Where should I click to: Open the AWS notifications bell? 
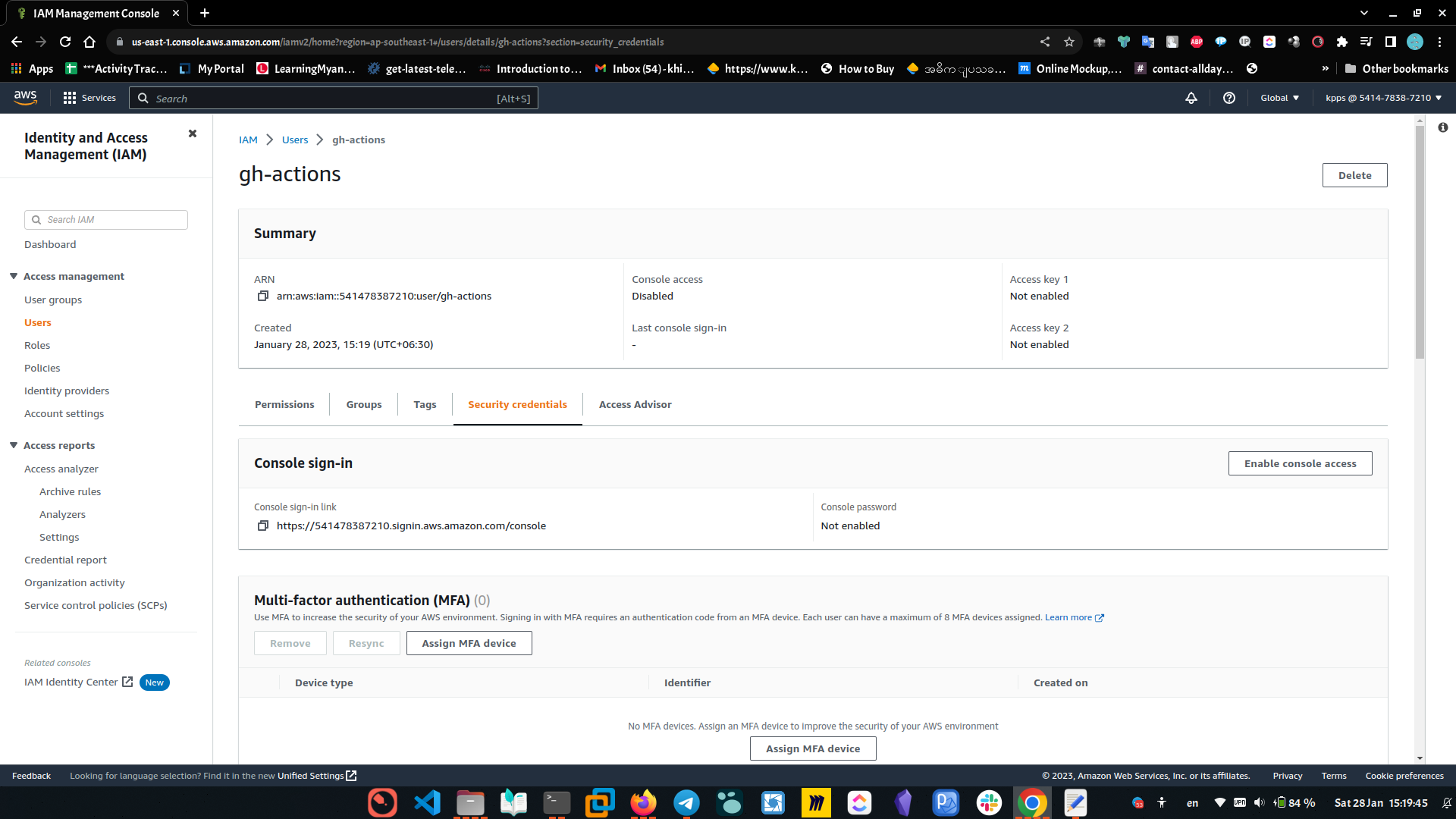[1191, 98]
